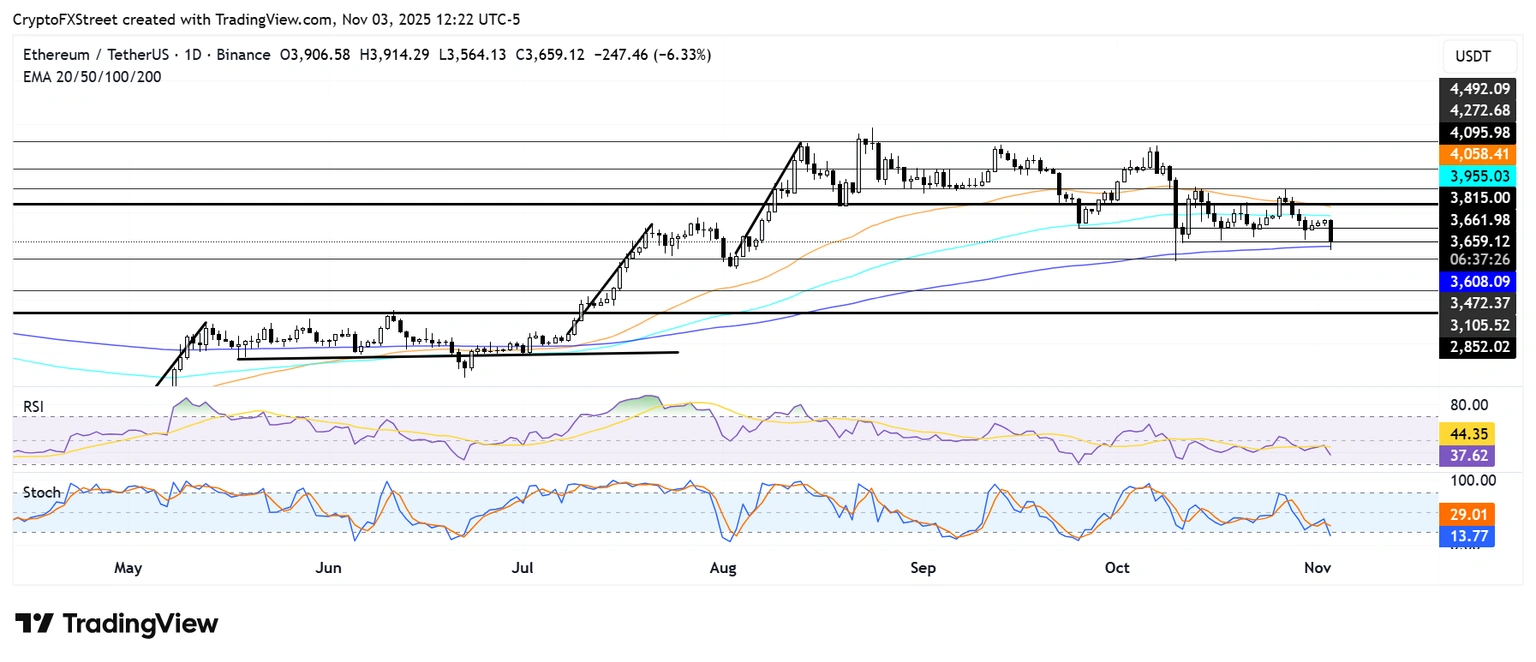The width and height of the screenshot is (1536, 662).
Task: Select the EMA 20/50/100/200 indicator legend
Action: coord(91,76)
